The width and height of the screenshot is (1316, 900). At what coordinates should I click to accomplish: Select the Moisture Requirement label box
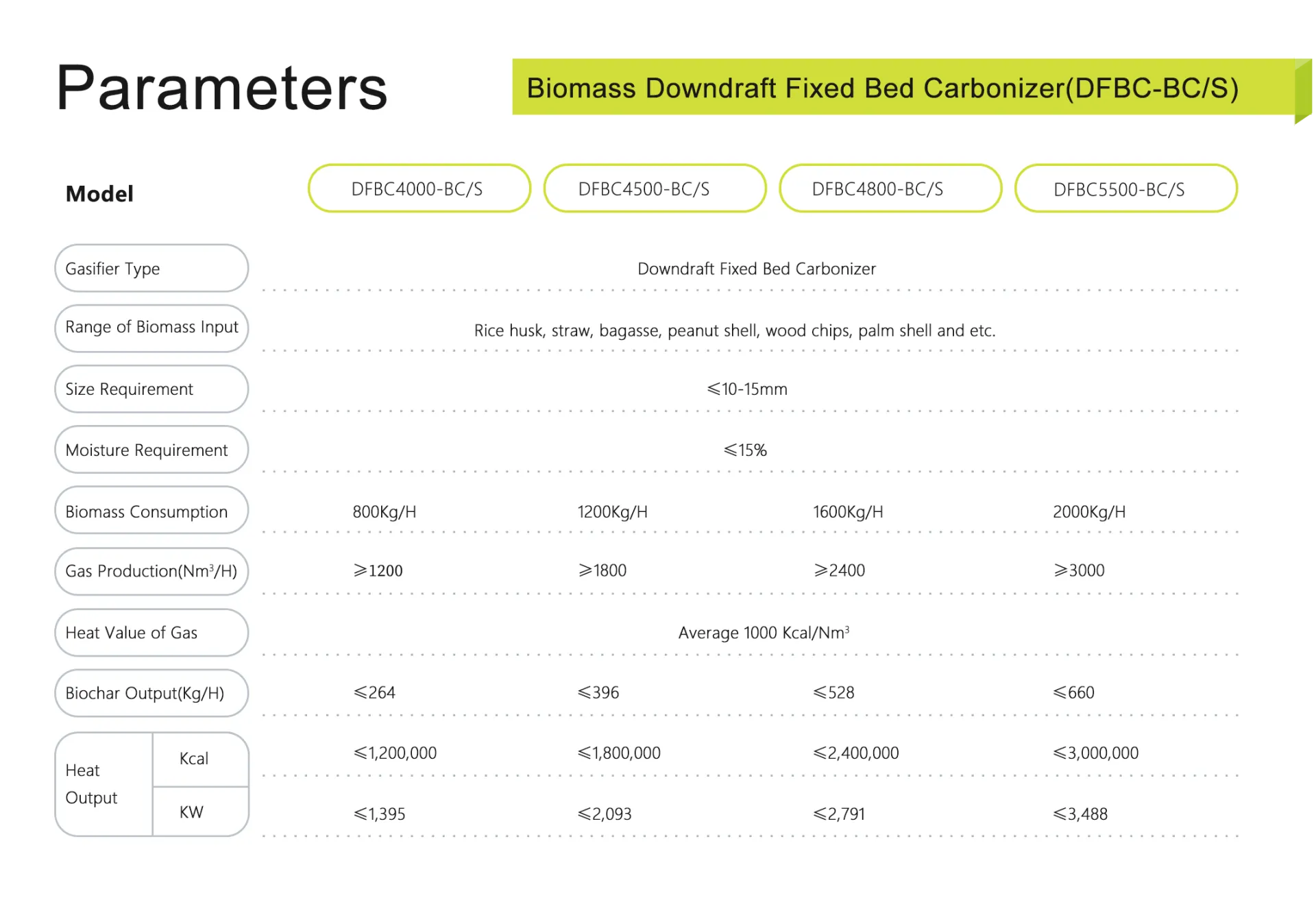point(151,450)
